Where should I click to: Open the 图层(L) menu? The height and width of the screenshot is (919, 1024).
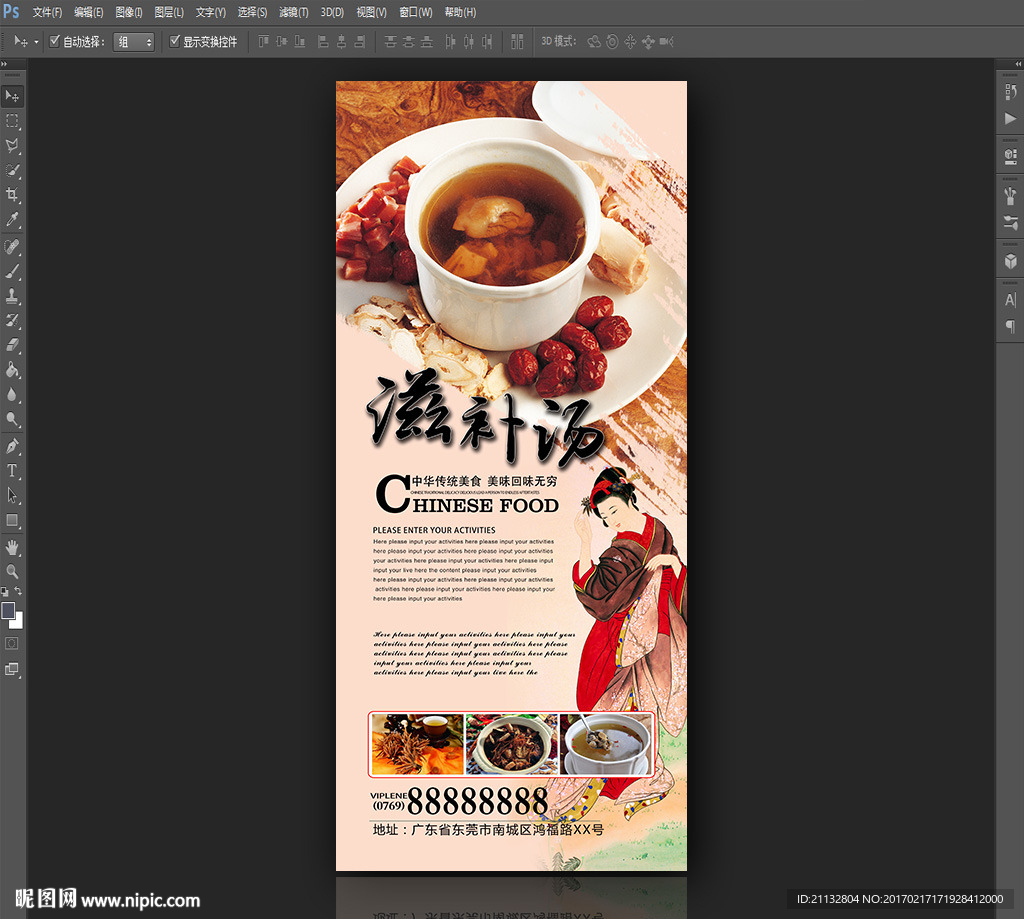coord(169,12)
